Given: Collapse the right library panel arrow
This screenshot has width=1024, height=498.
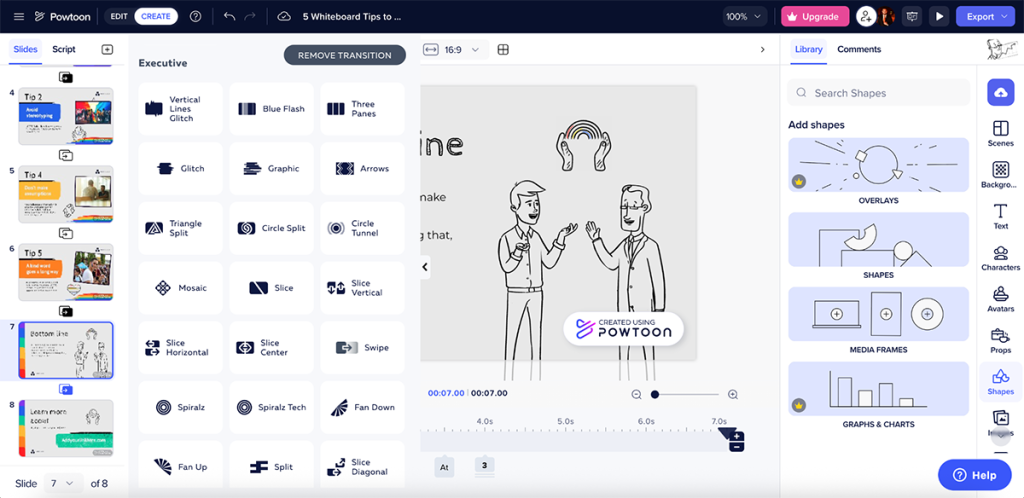Looking at the screenshot, I should [x=762, y=50].
